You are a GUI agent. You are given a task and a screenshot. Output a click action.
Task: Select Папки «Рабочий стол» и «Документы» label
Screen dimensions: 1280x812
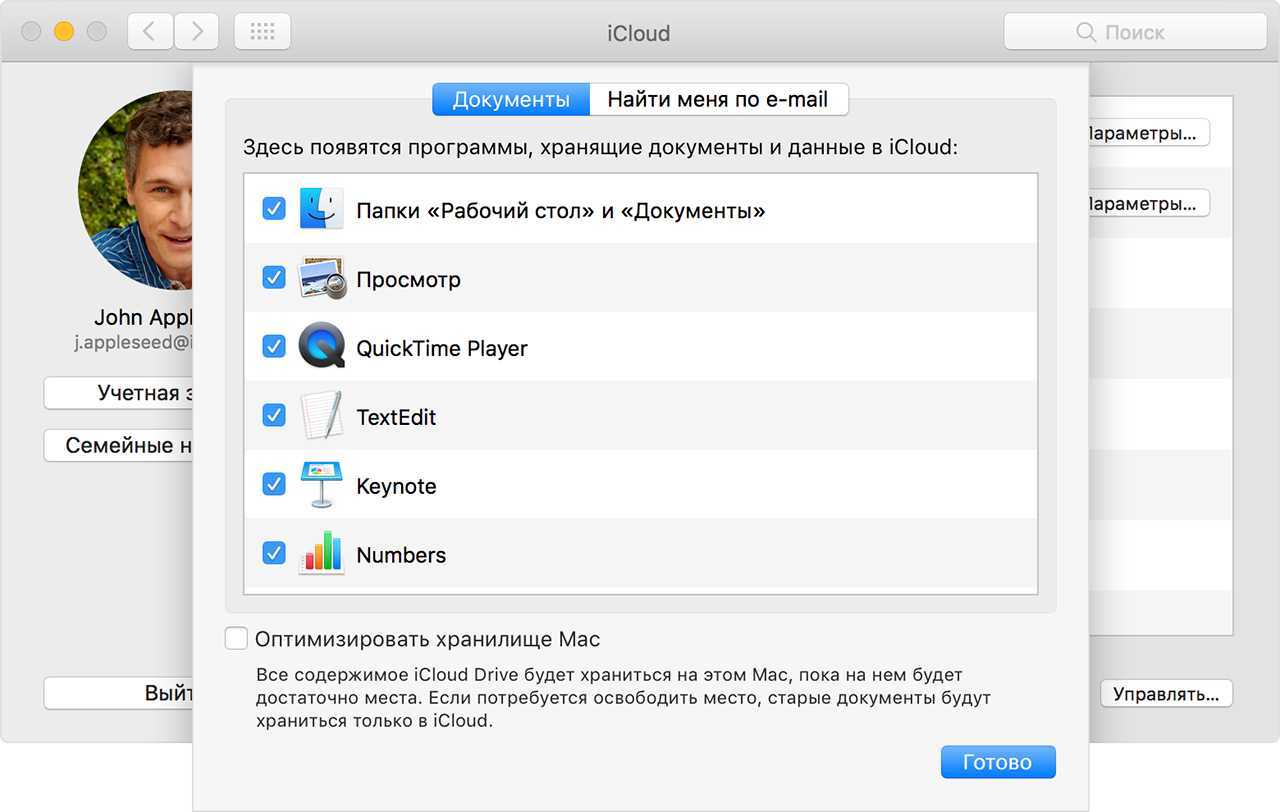(561, 211)
